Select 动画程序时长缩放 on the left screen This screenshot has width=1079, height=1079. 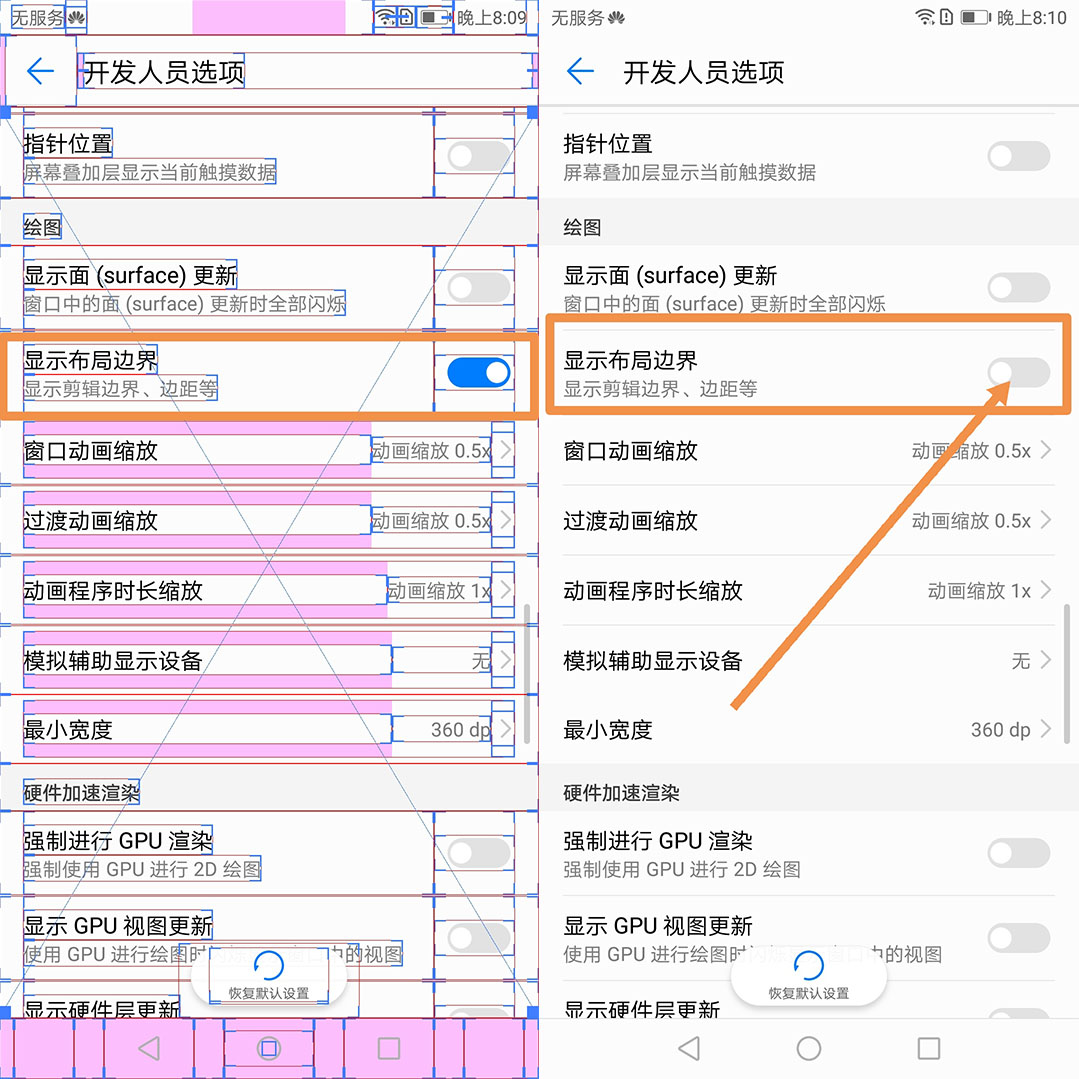[x=113, y=590]
